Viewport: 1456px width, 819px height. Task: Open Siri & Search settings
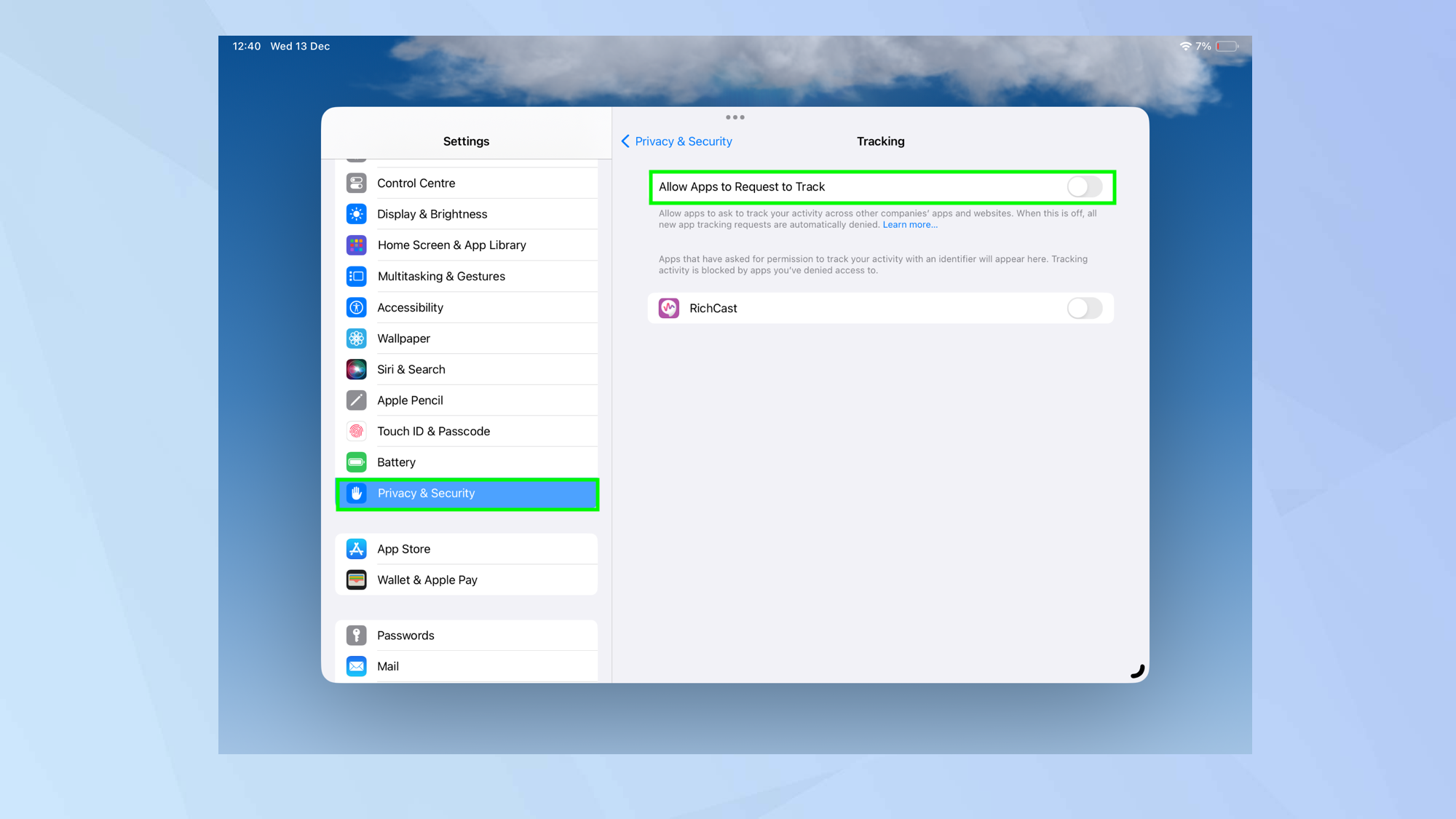click(x=467, y=369)
